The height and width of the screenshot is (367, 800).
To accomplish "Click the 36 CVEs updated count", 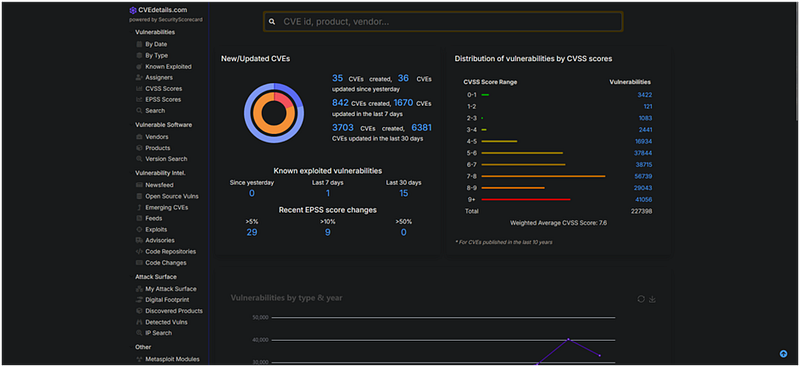I will (x=403, y=78).
